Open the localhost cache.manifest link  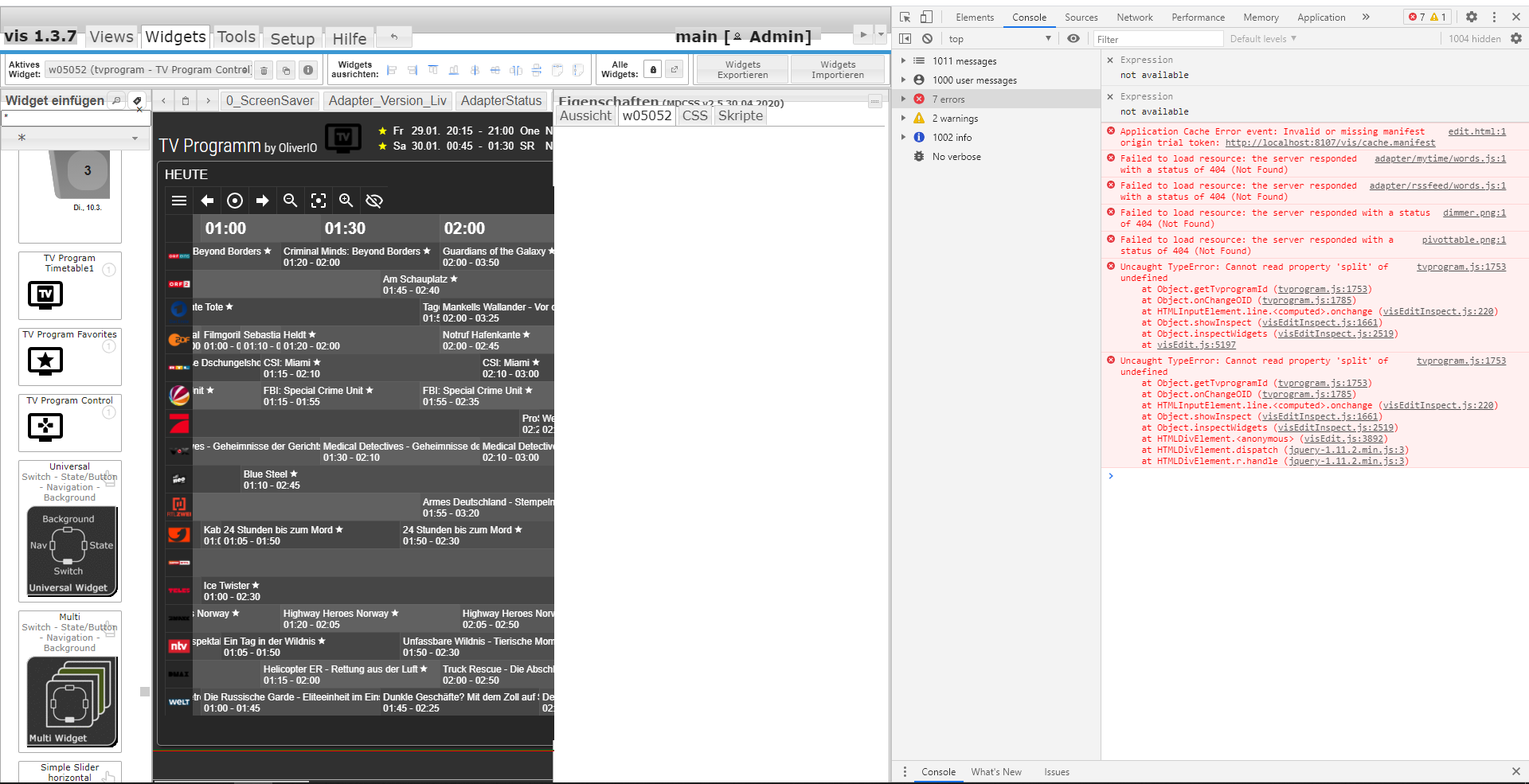tap(1330, 143)
